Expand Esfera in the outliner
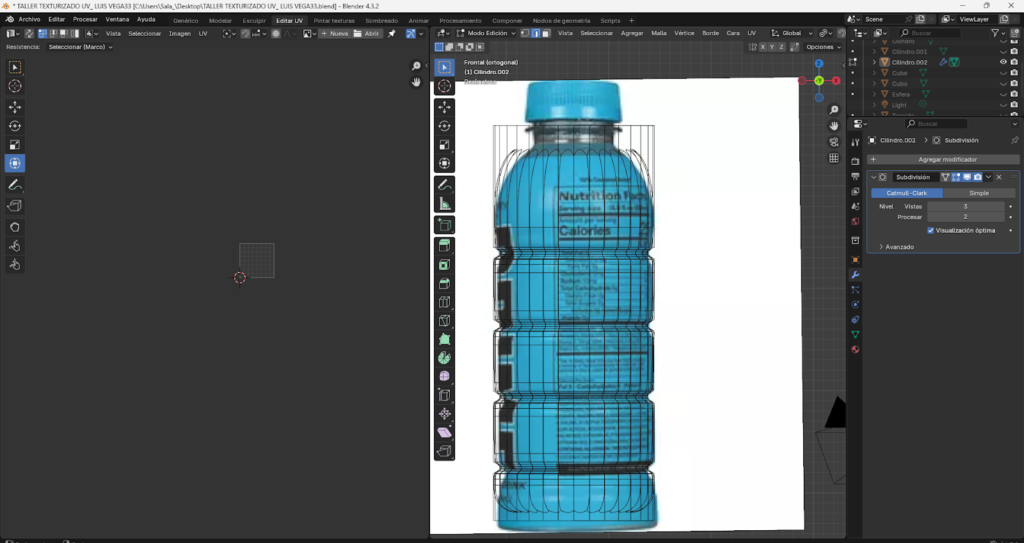The width and height of the screenshot is (1024, 543). point(874,94)
